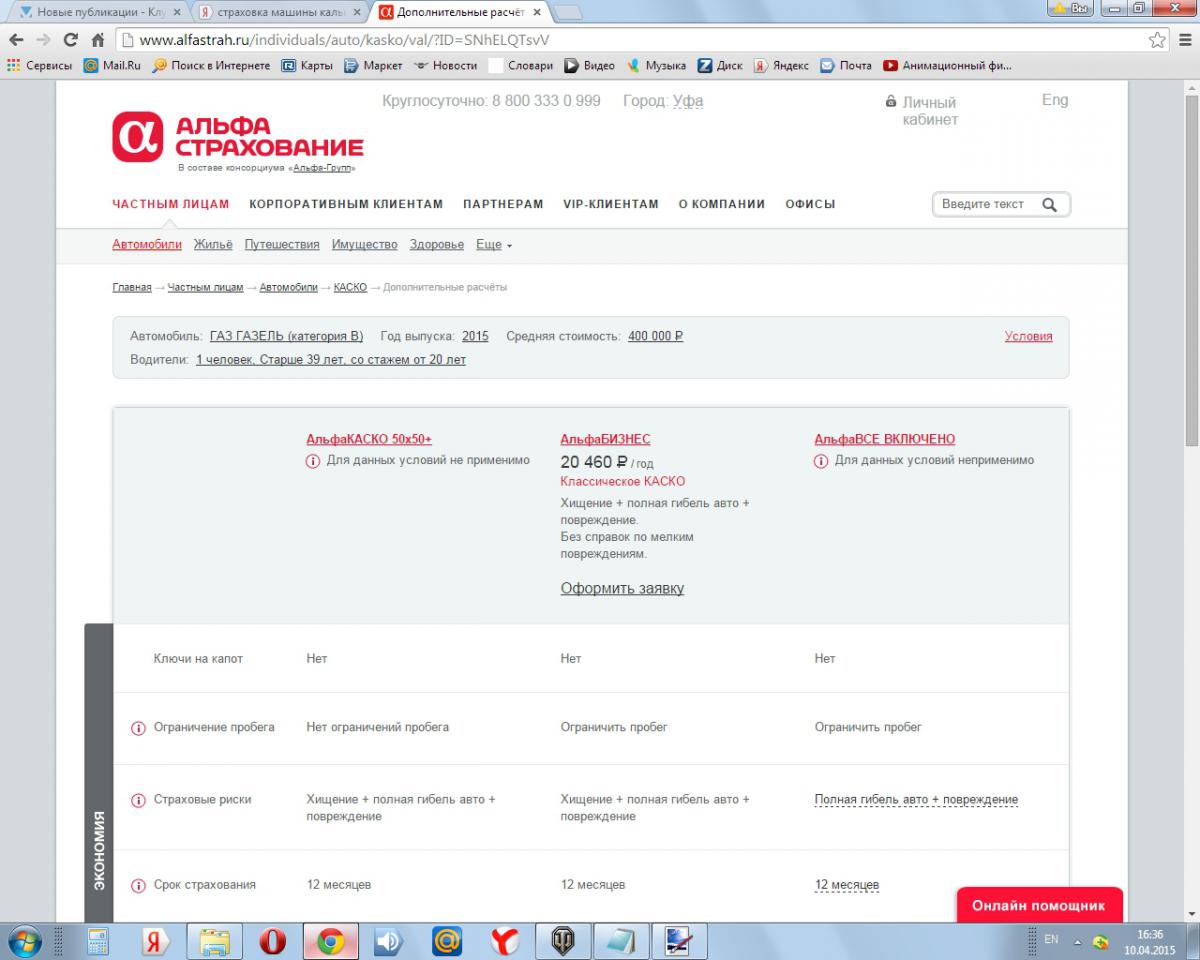Open the Анимационный фи... YouTube bookmark
1200x960 pixels.
pos(947,65)
